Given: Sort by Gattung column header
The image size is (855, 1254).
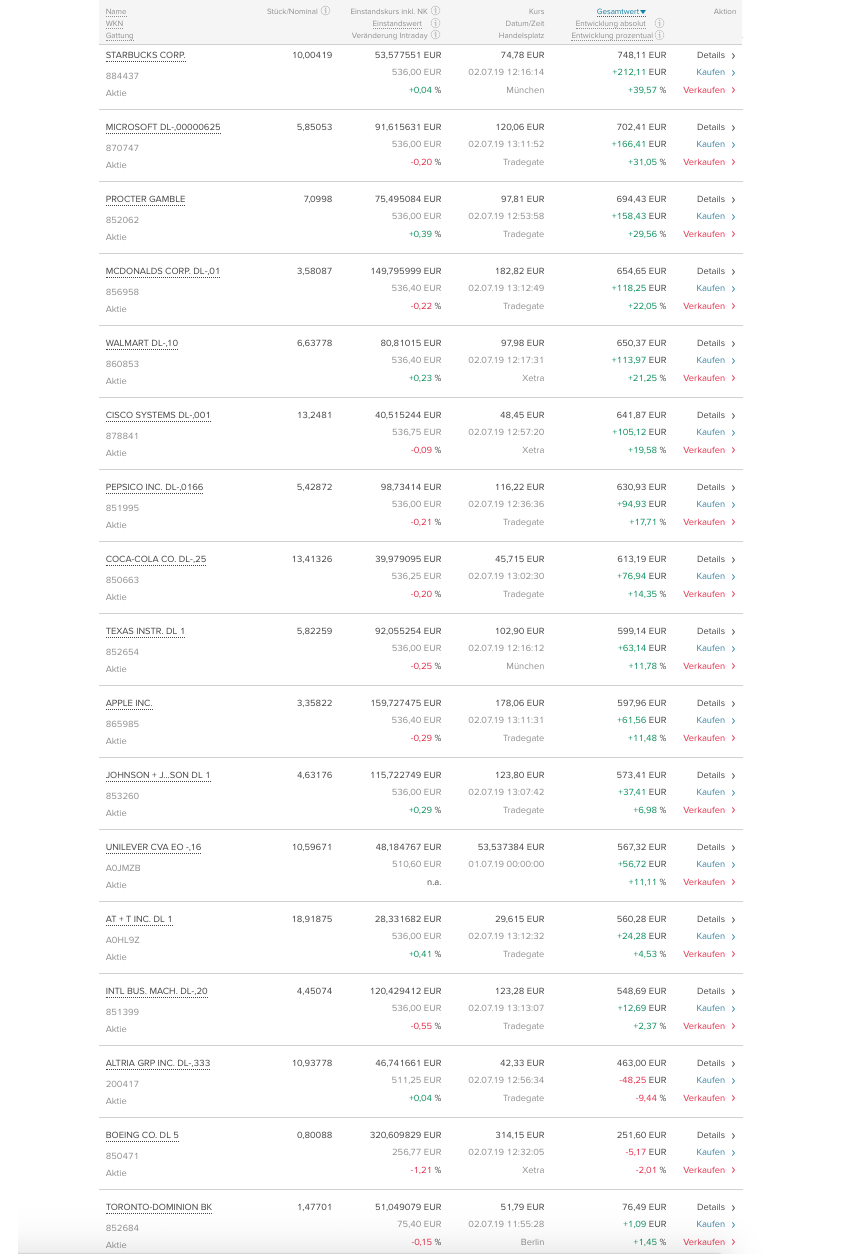Looking at the screenshot, I should pos(119,35).
